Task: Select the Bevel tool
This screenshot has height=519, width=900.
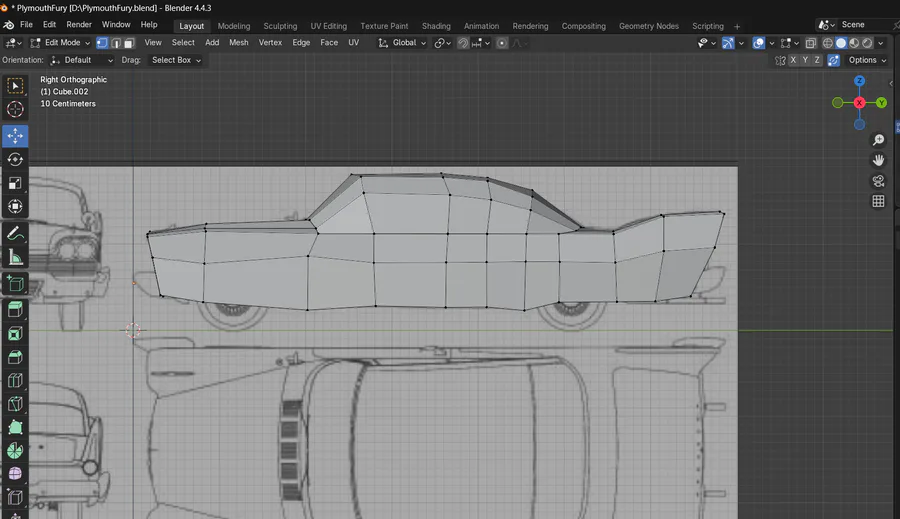Action: (15, 357)
